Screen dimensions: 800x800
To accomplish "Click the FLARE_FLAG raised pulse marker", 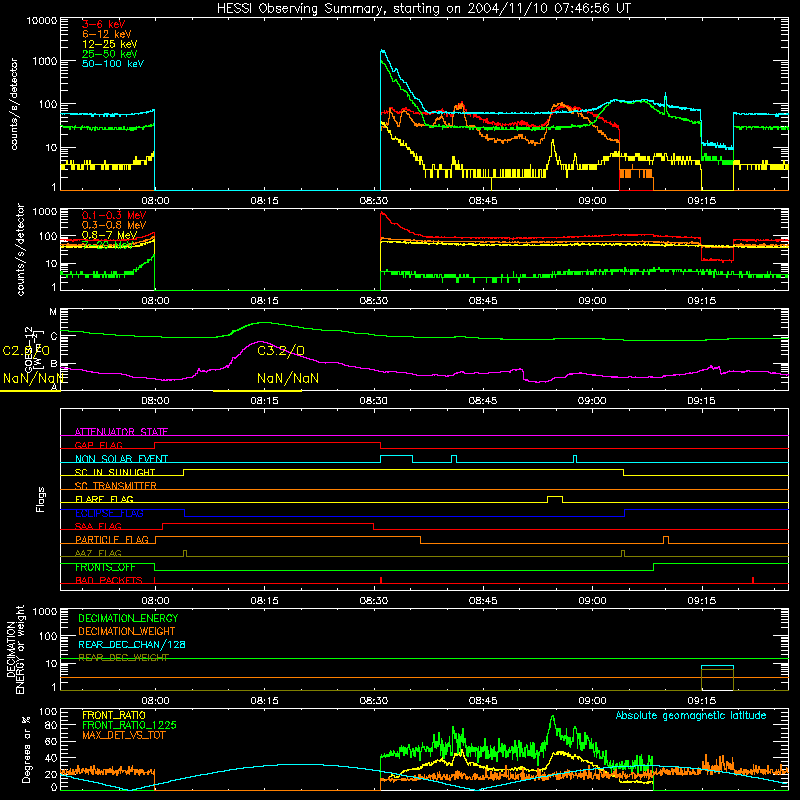I will tap(555, 499).
